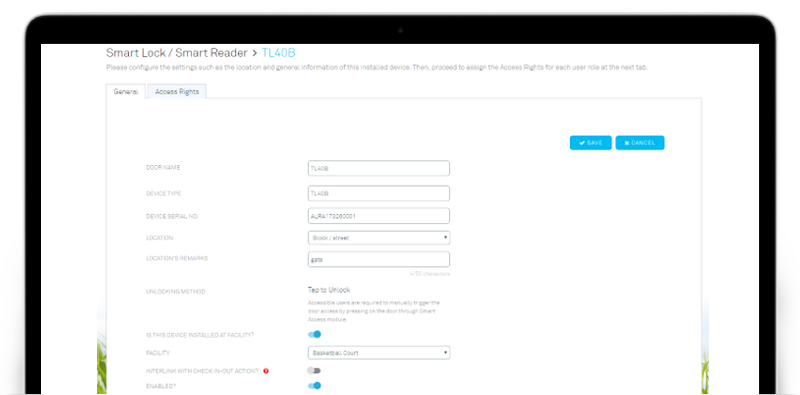Click the Cancel button

640,143
